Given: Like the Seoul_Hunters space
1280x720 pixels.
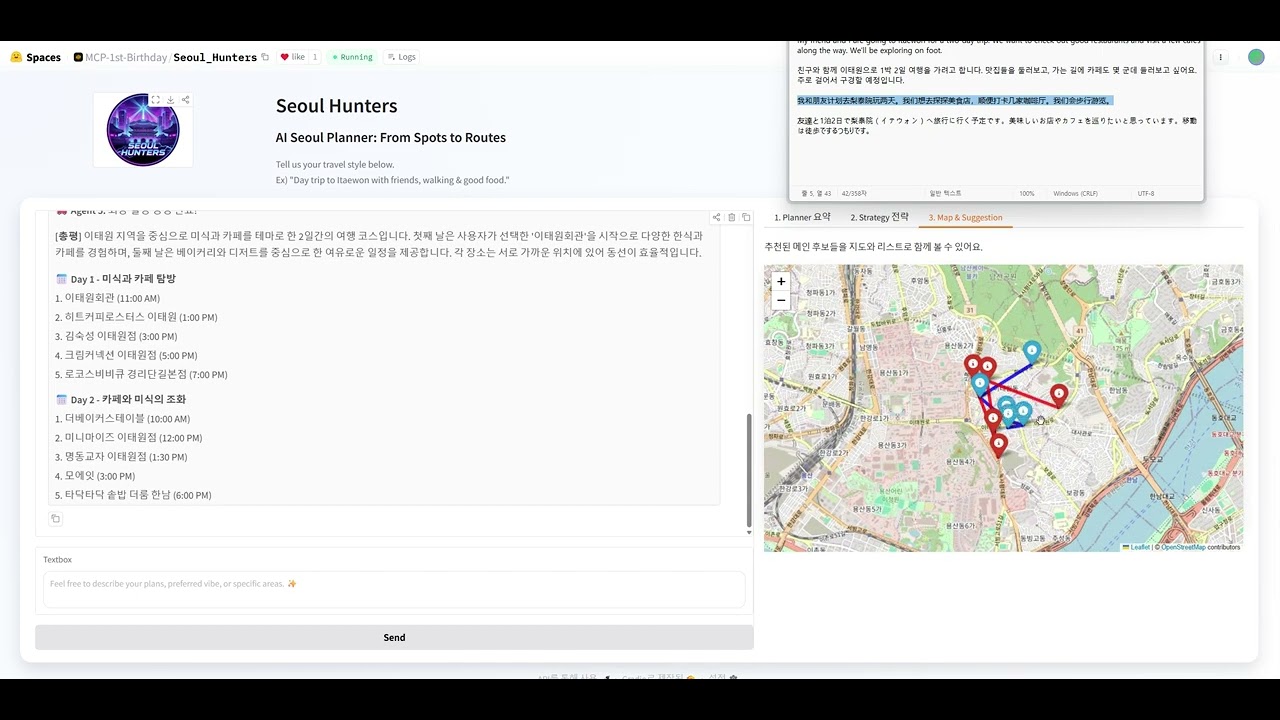Looking at the screenshot, I should tap(292, 57).
